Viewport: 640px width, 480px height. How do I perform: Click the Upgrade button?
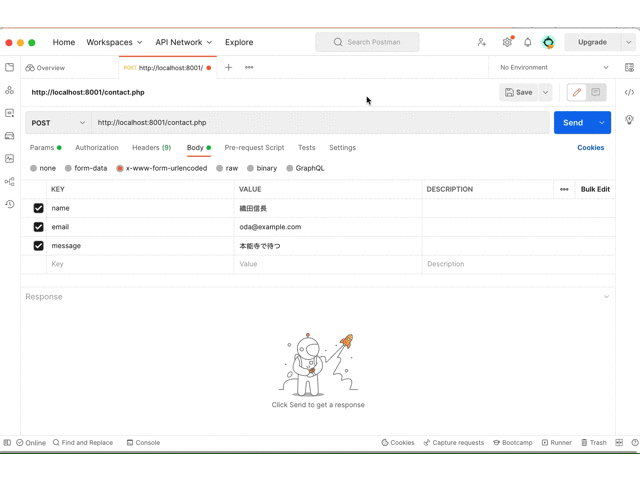(592, 42)
